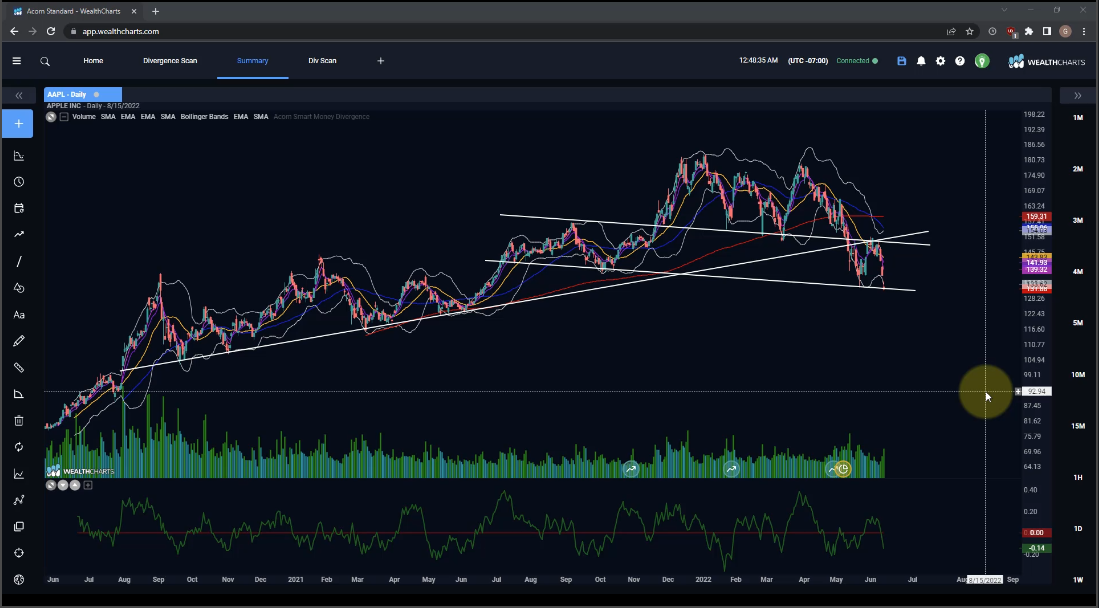Viewport: 1099px width, 608px height.
Task: Bookmark this page with star icon
Action: click(x=970, y=32)
